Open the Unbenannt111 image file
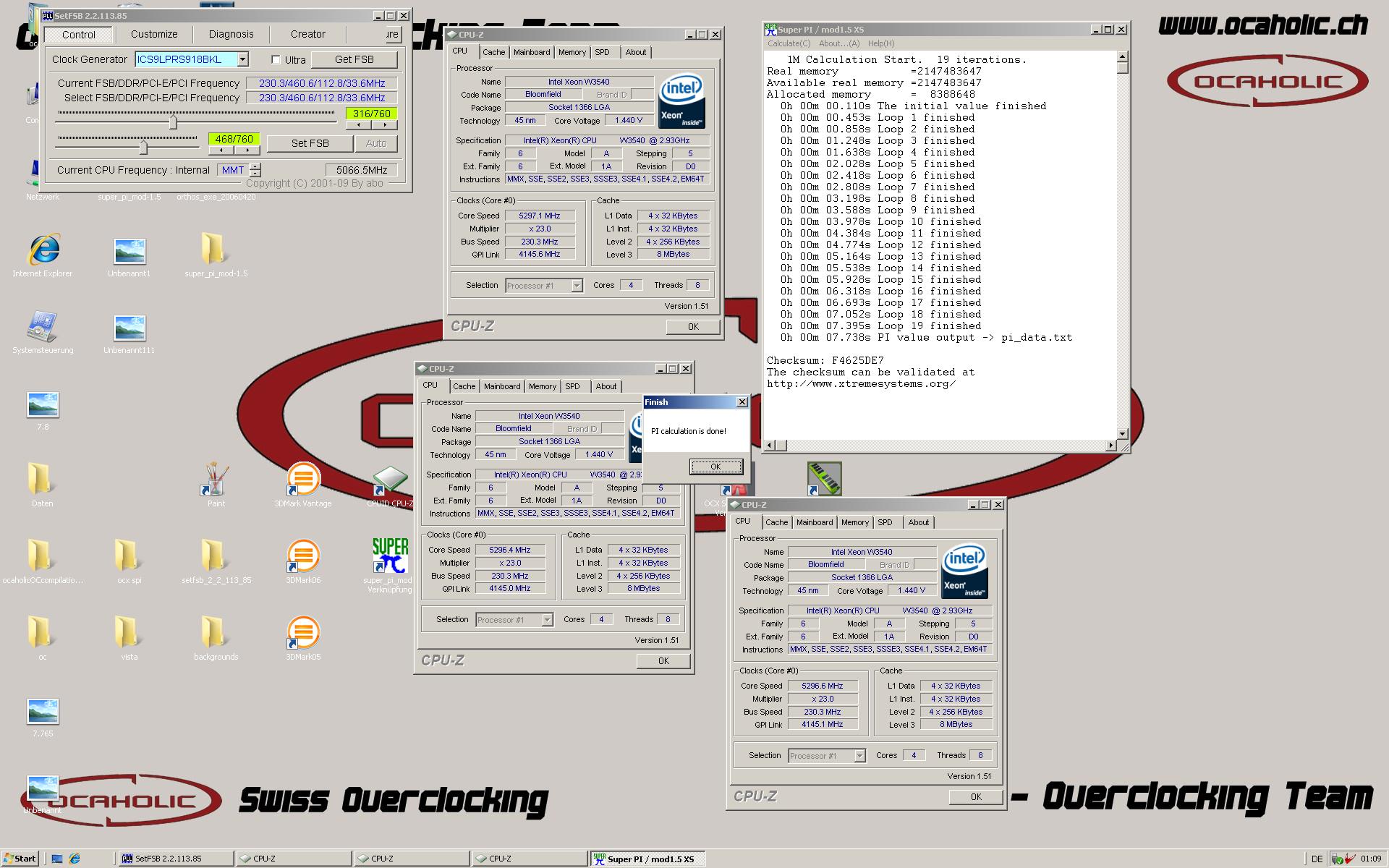The image size is (1389, 868). pos(129,328)
